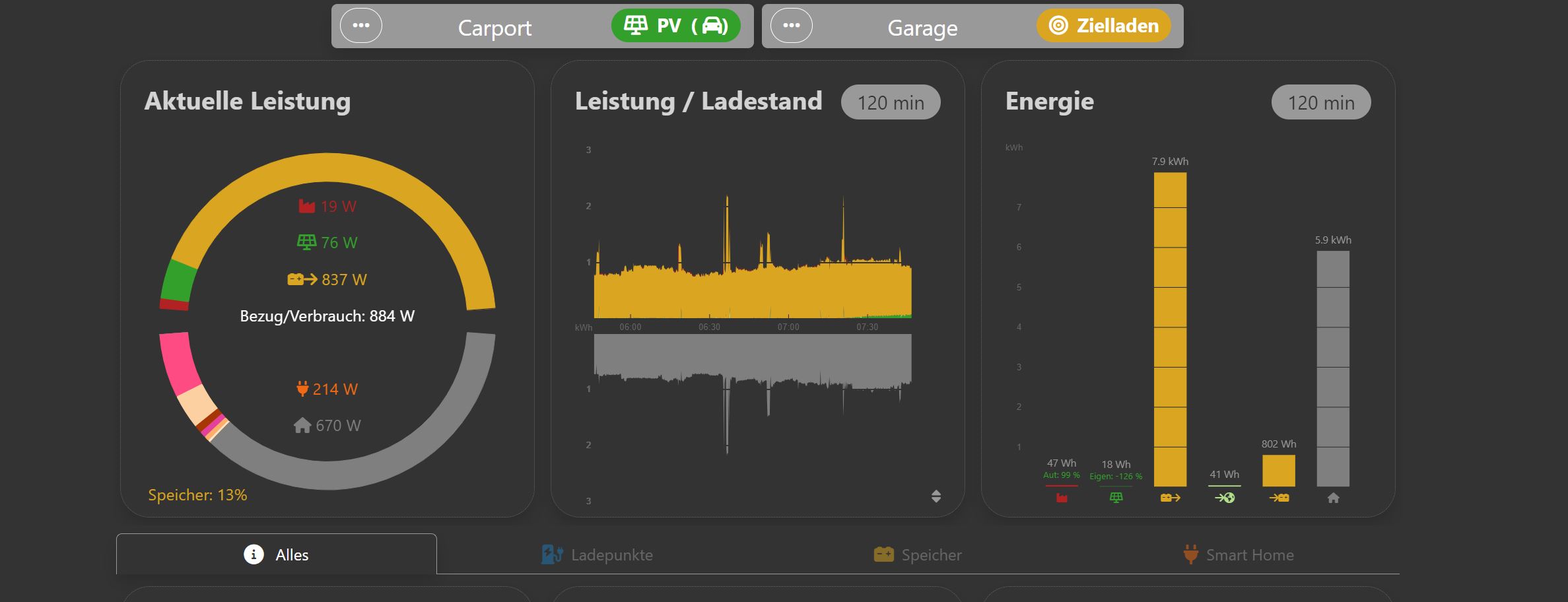Click the red grid icon under the Energie chart
Viewport: 1568px width, 602px height.
(1062, 498)
